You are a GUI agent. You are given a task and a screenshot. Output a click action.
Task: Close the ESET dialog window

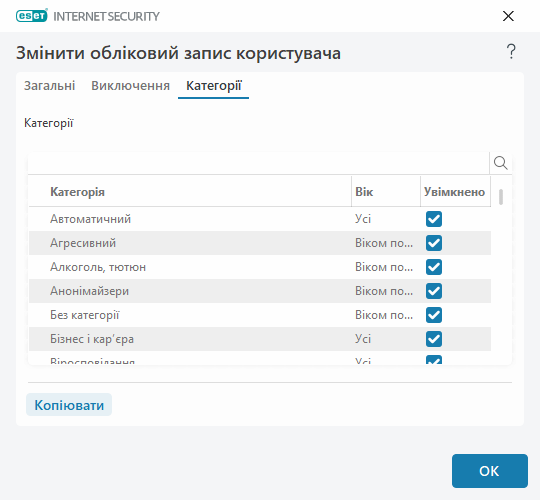508,16
